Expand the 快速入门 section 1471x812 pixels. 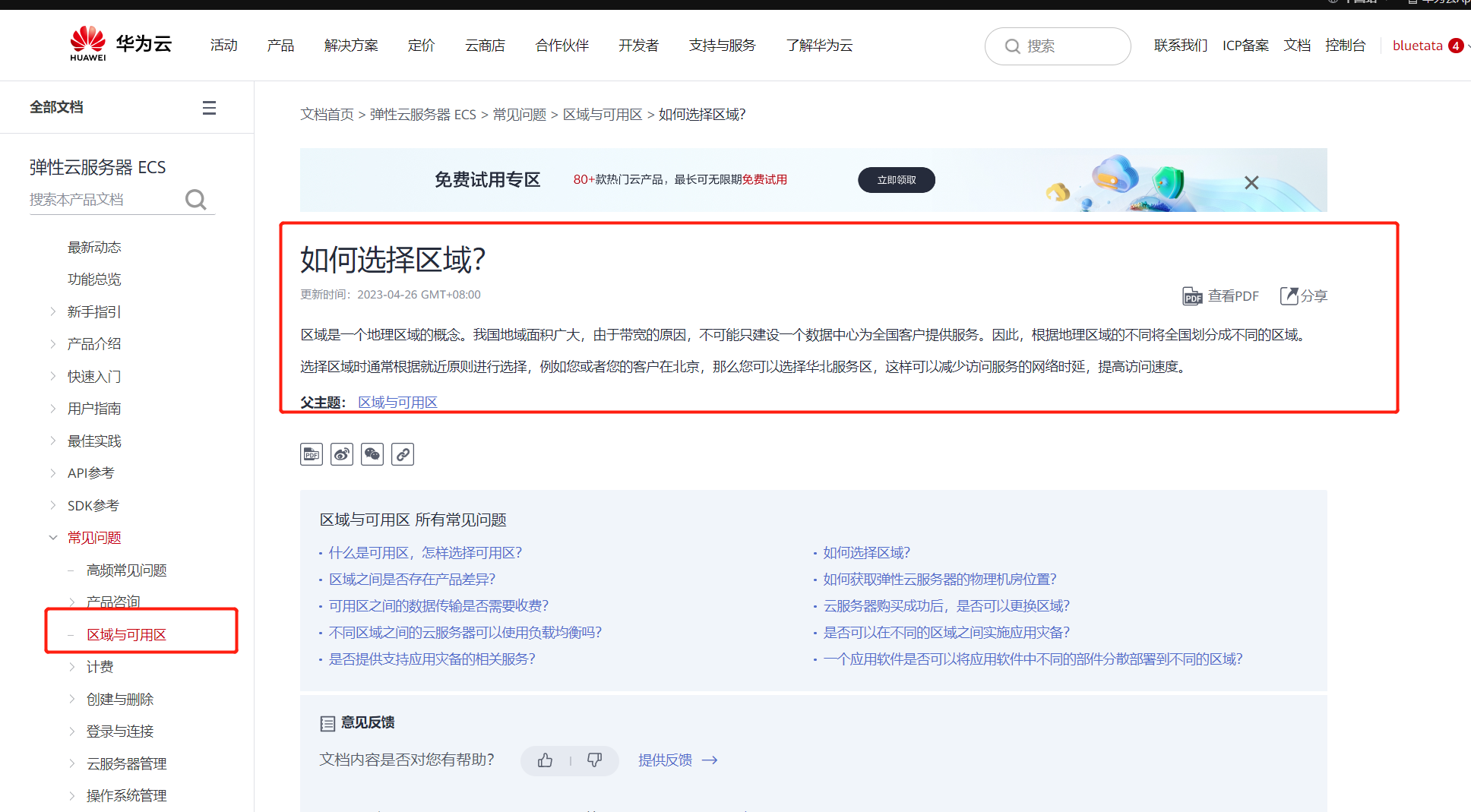pyautogui.click(x=53, y=376)
